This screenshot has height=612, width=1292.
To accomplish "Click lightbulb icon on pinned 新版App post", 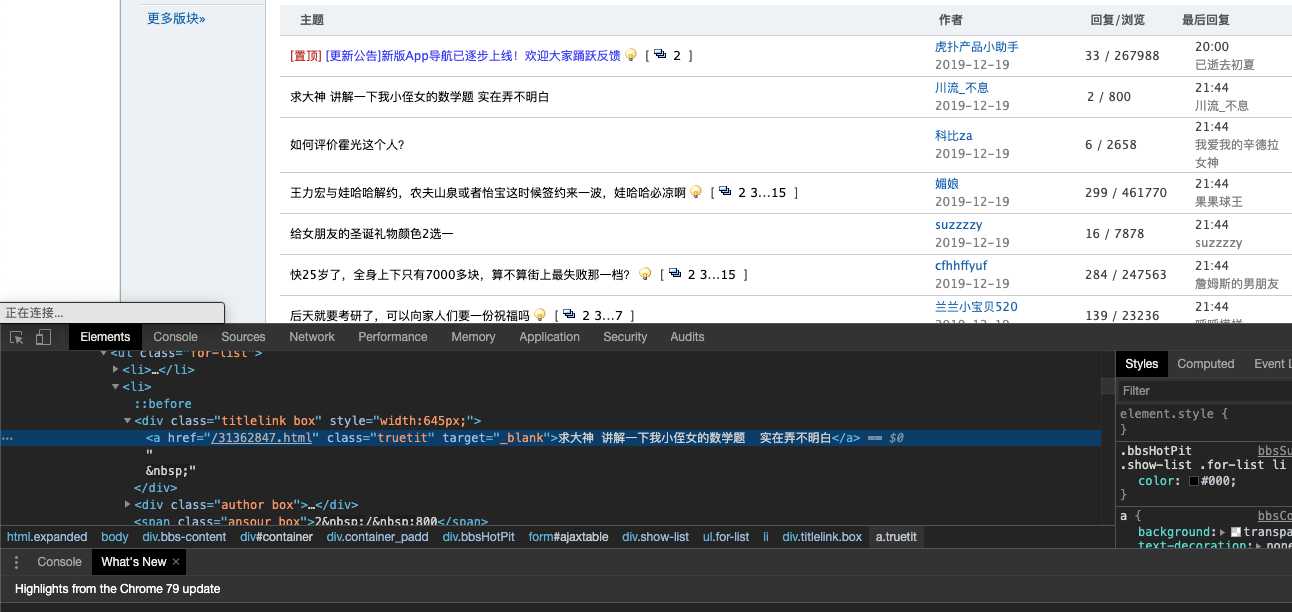I will (631, 55).
